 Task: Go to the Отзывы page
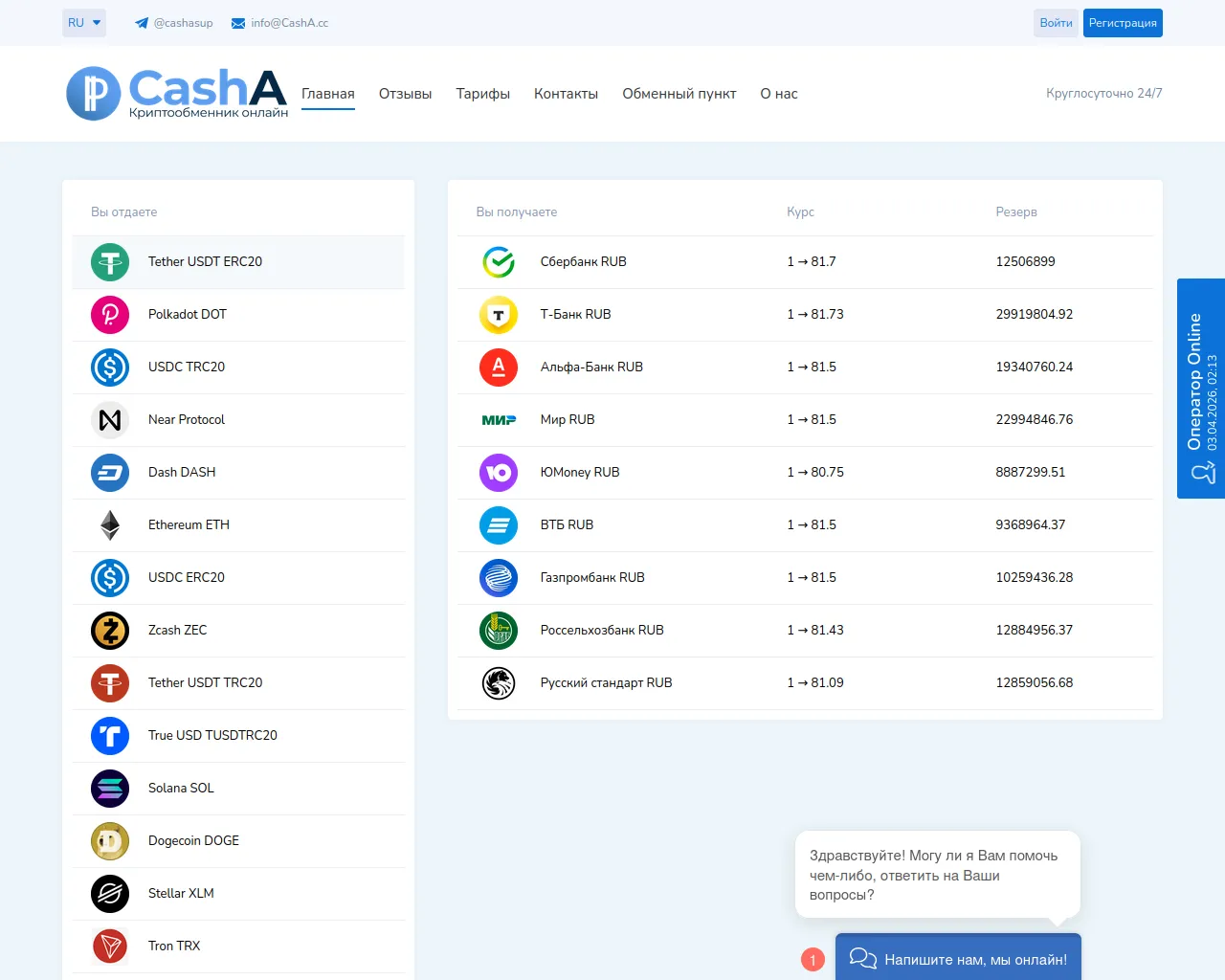pos(405,94)
